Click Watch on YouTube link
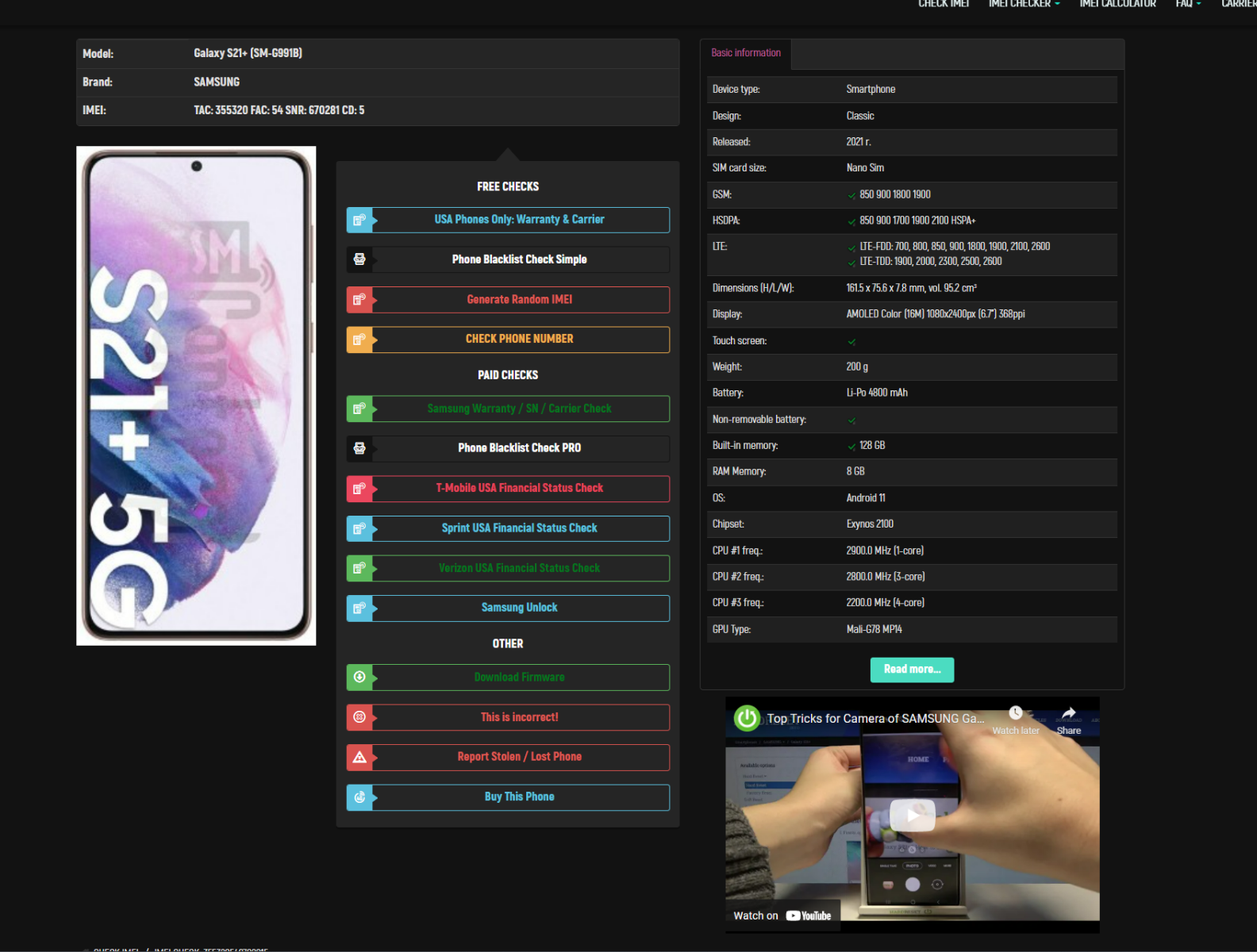 (x=782, y=916)
